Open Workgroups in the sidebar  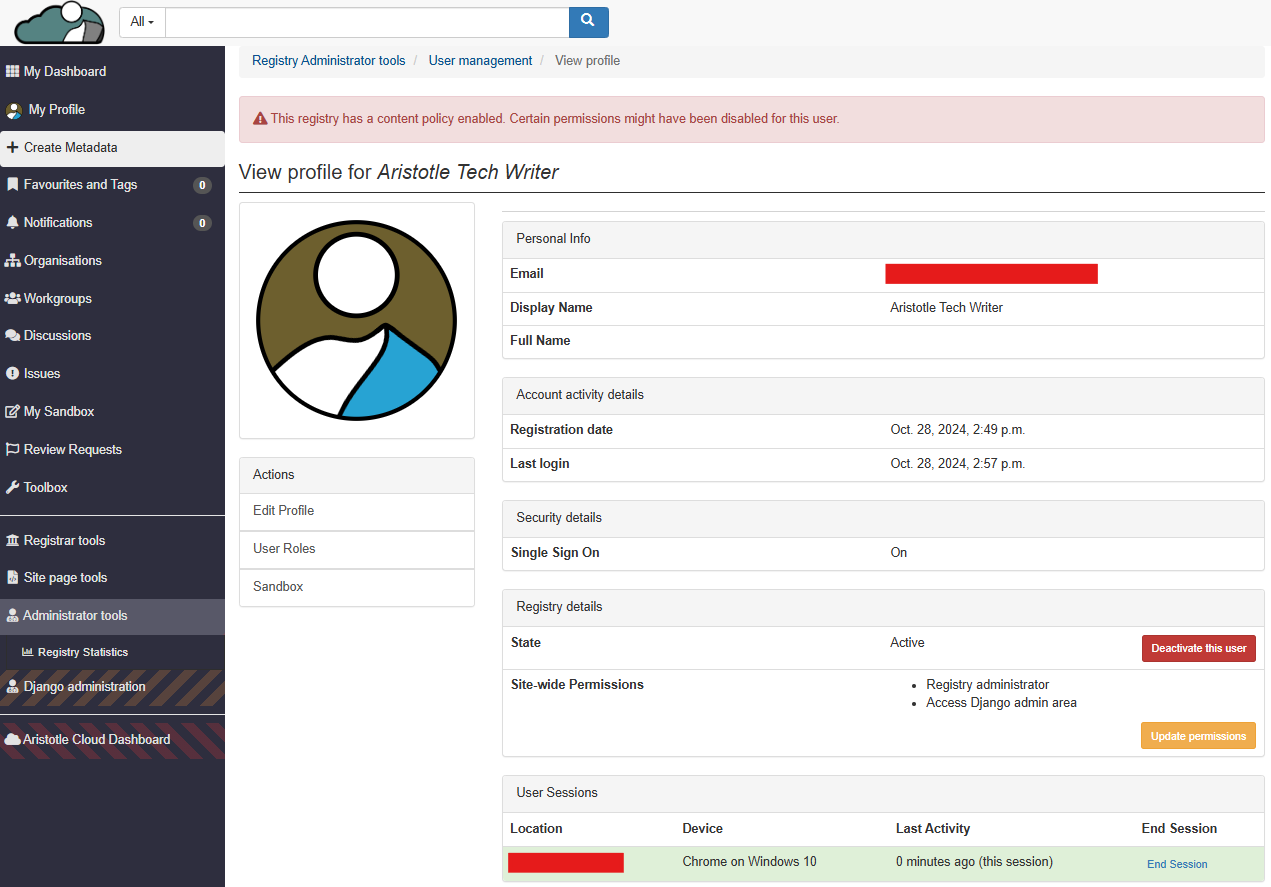pyautogui.click(x=57, y=299)
